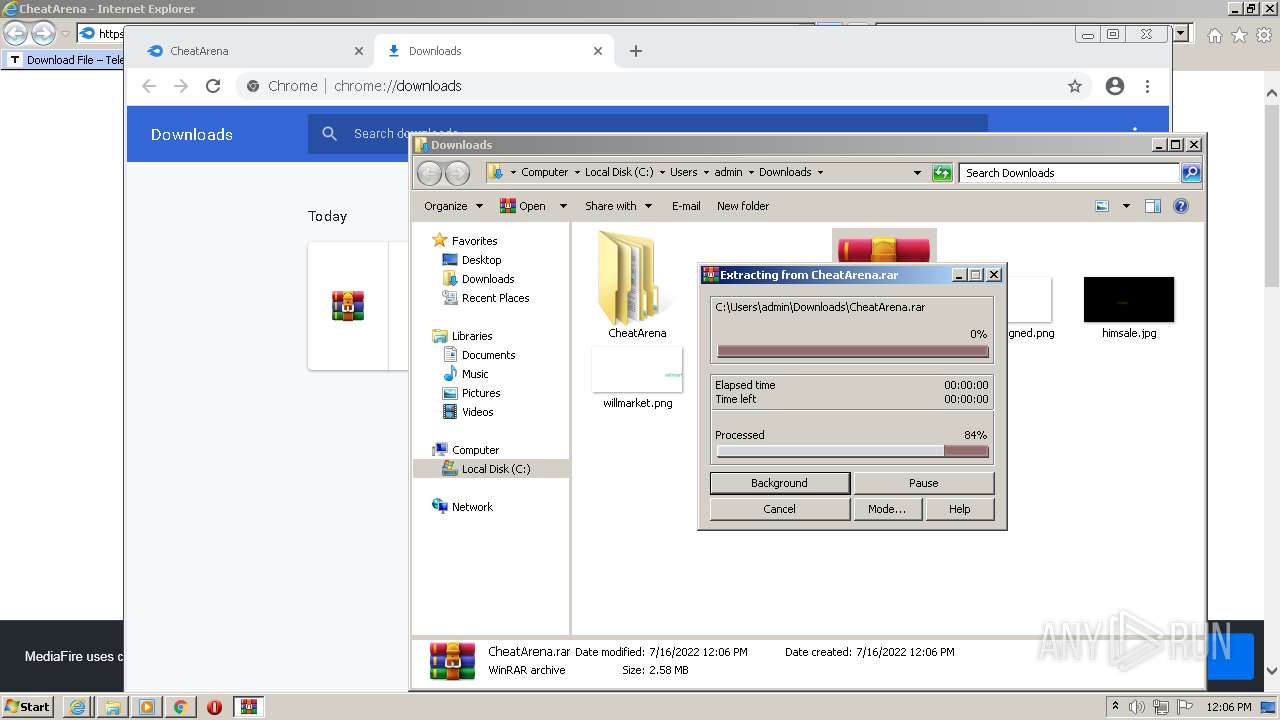Change the view with the views icon
Viewport: 1280px width, 720px height.
click(x=1102, y=206)
